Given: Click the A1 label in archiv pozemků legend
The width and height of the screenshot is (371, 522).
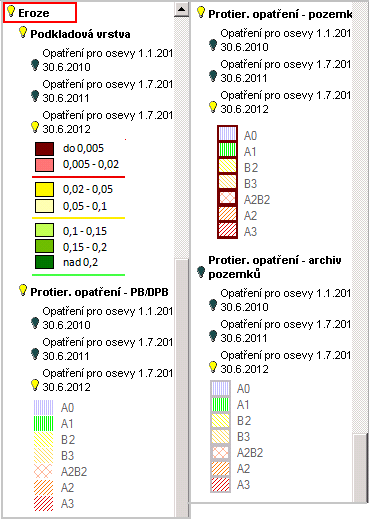Looking at the screenshot, I should coord(243,405).
